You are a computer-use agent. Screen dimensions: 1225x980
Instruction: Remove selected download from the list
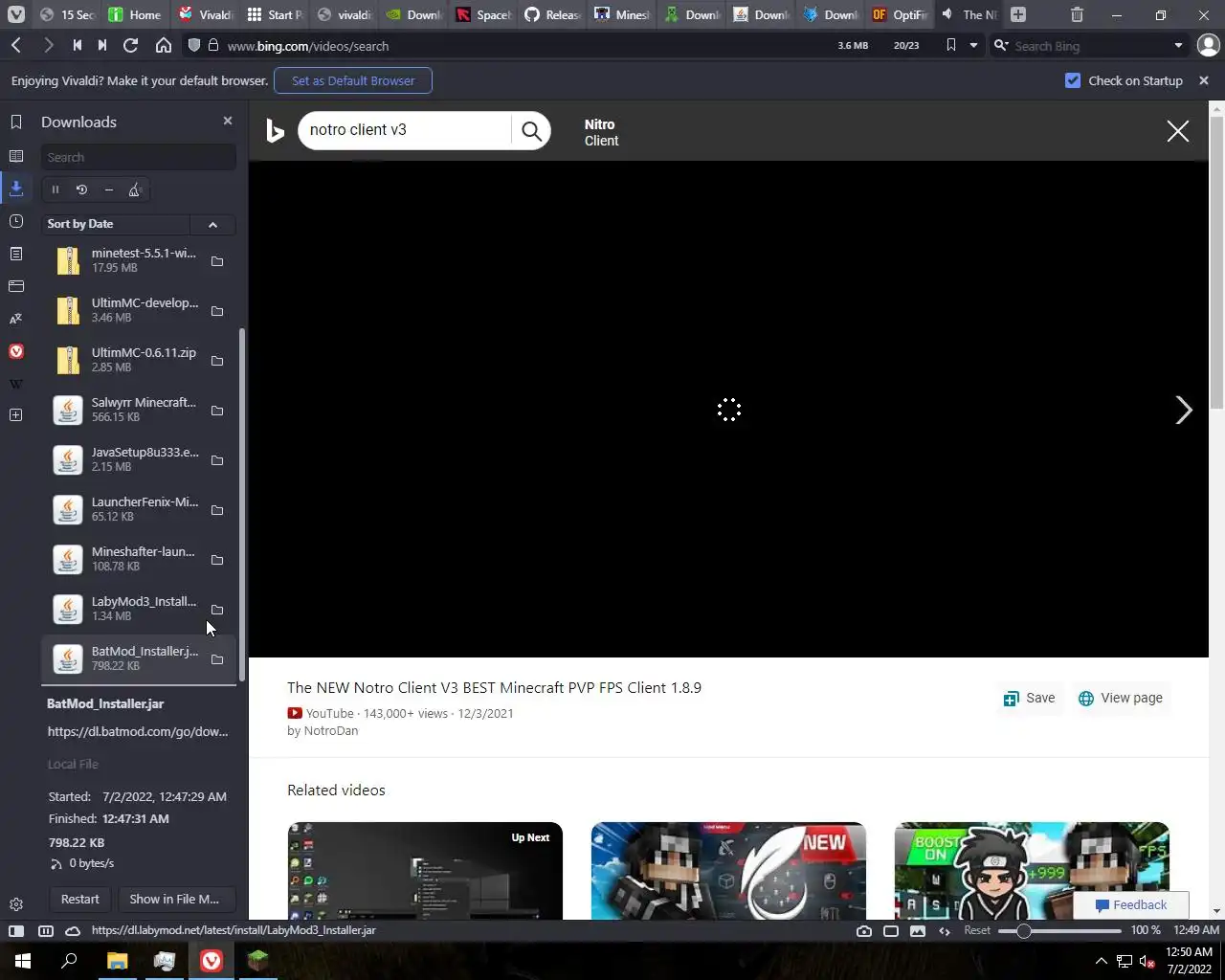coord(108,189)
